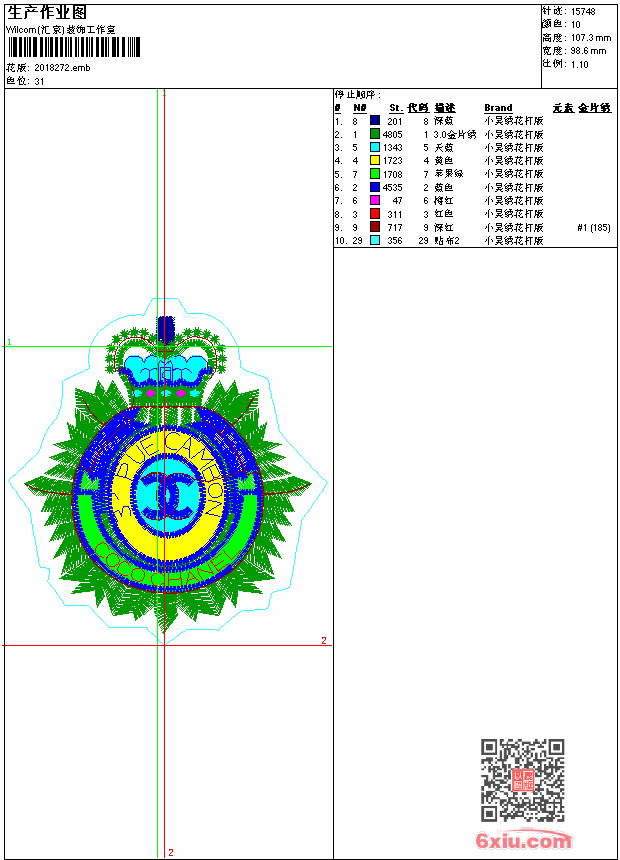Choose the yellow swatch in row 4
The width and height of the screenshot is (620, 860).
(x=375, y=160)
